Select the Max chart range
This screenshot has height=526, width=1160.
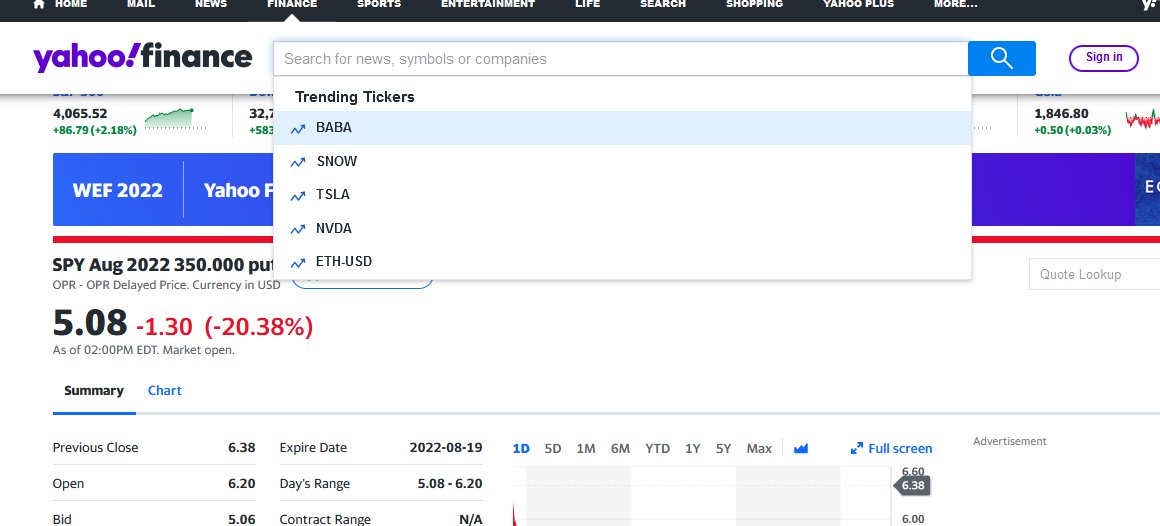click(759, 448)
